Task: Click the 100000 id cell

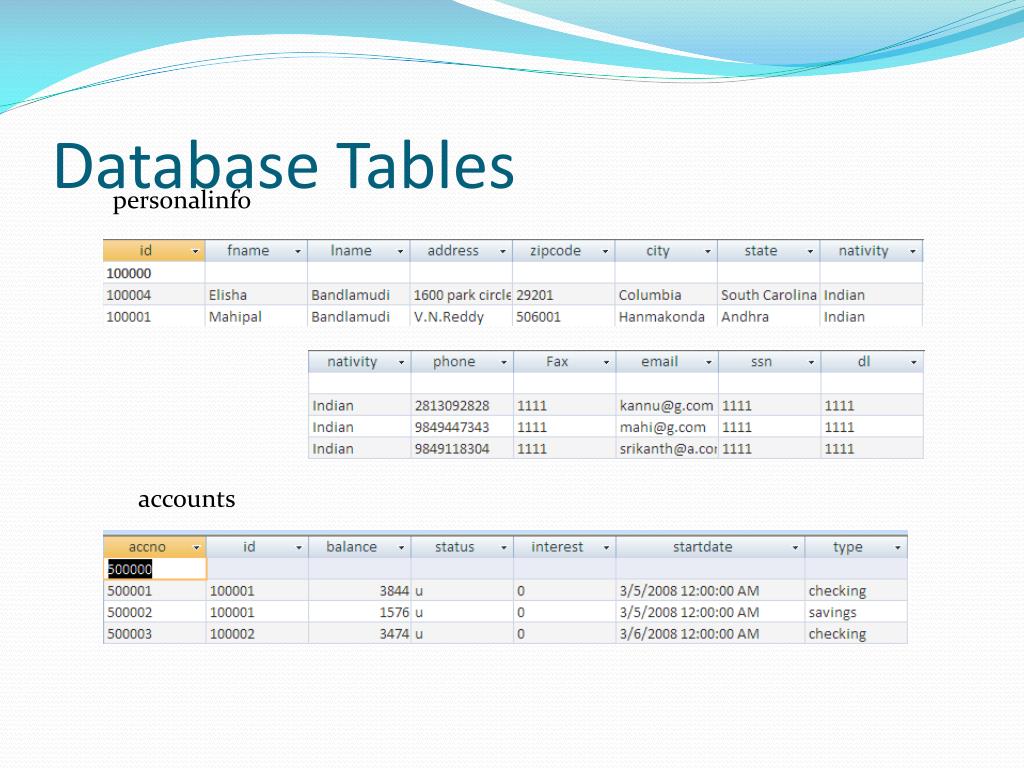Action: [x=154, y=273]
